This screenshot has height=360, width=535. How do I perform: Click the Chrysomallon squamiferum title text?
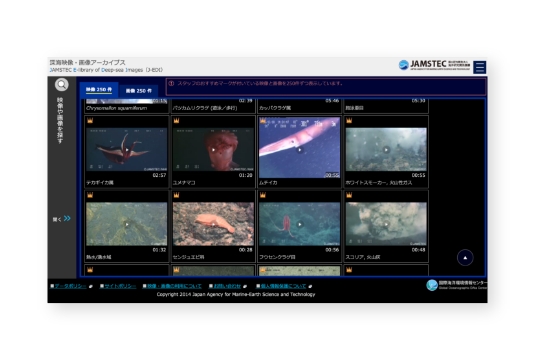(117, 108)
